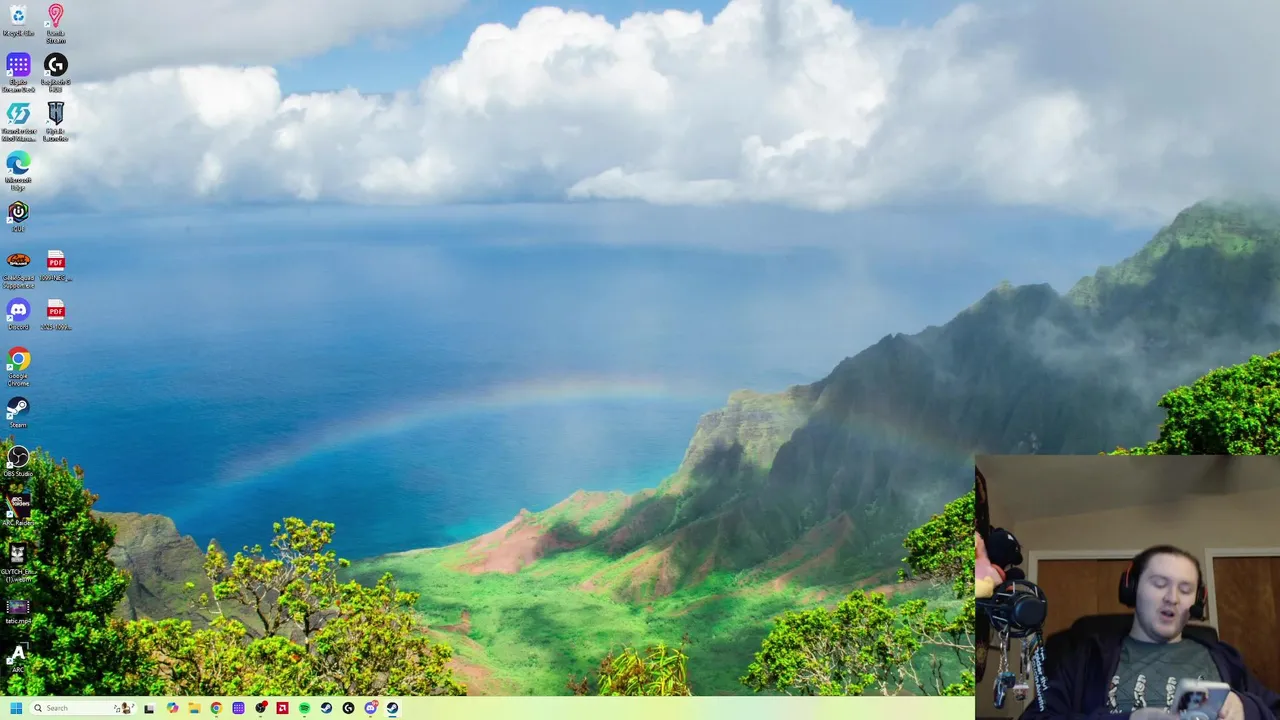Click the search highlight image inside Search box

tap(123, 708)
